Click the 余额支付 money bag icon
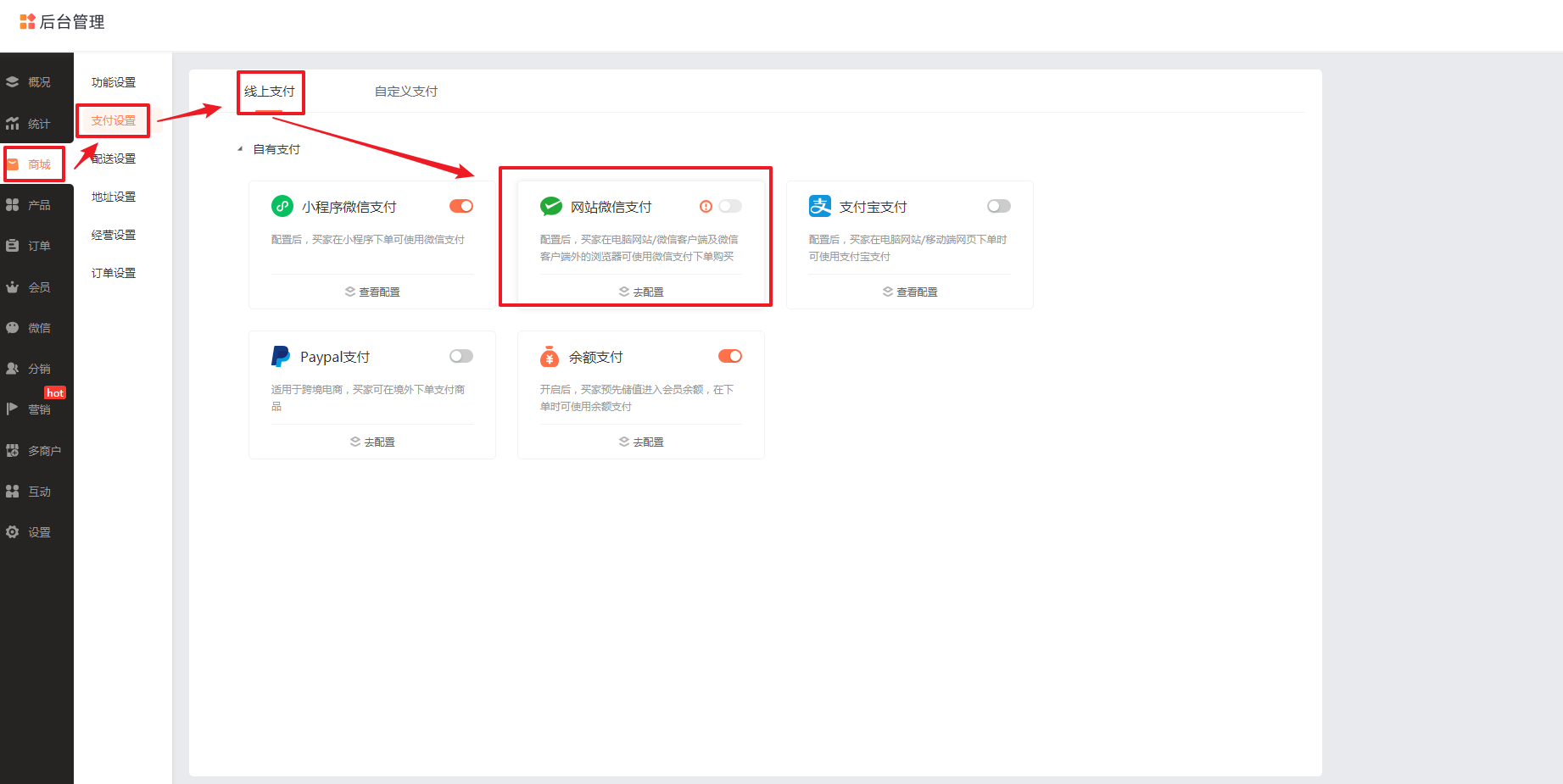 tap(550, 356)
